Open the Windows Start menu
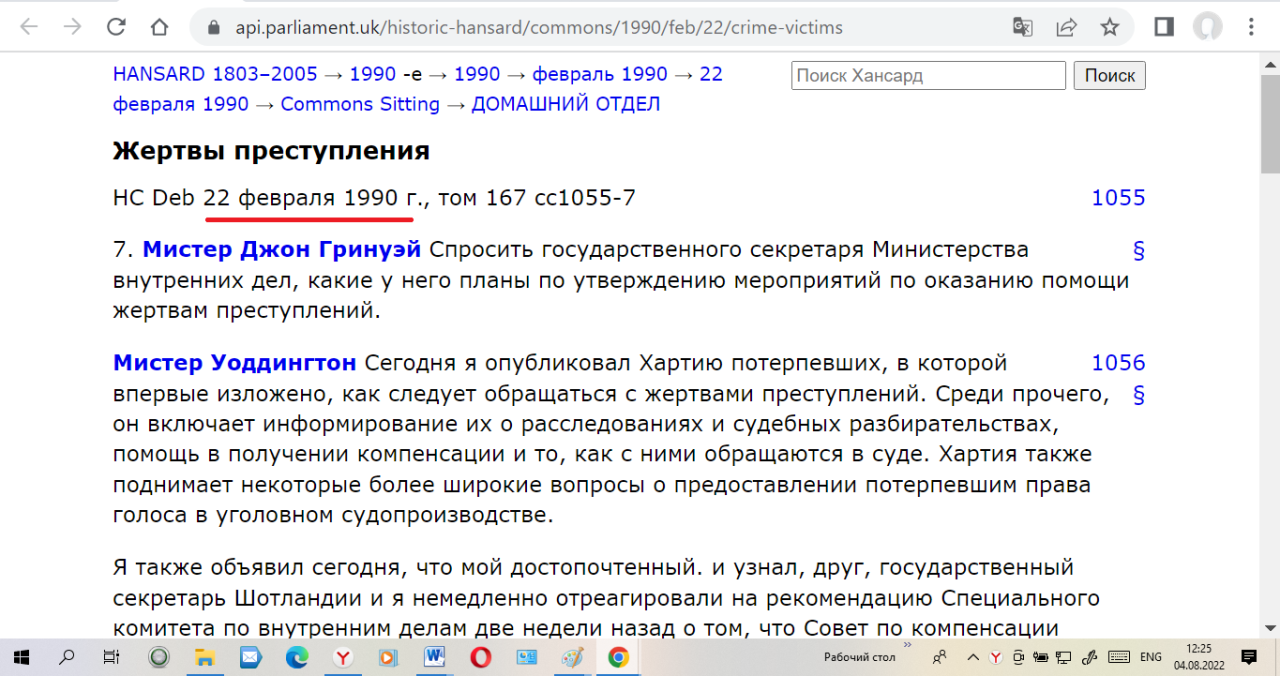This screenshot has width=1280, height=676. [21, 657]
